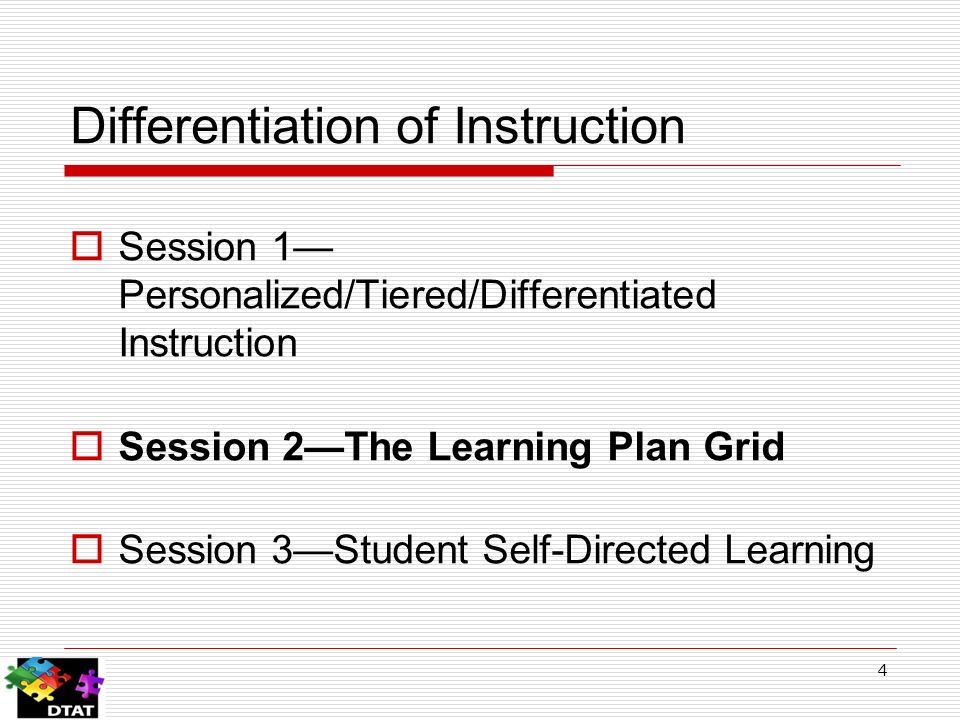Screen dimensions: 960x720
Task: Click the red square bullet beside Session 2
Action: pyautogui.click(x=87, y=446)
